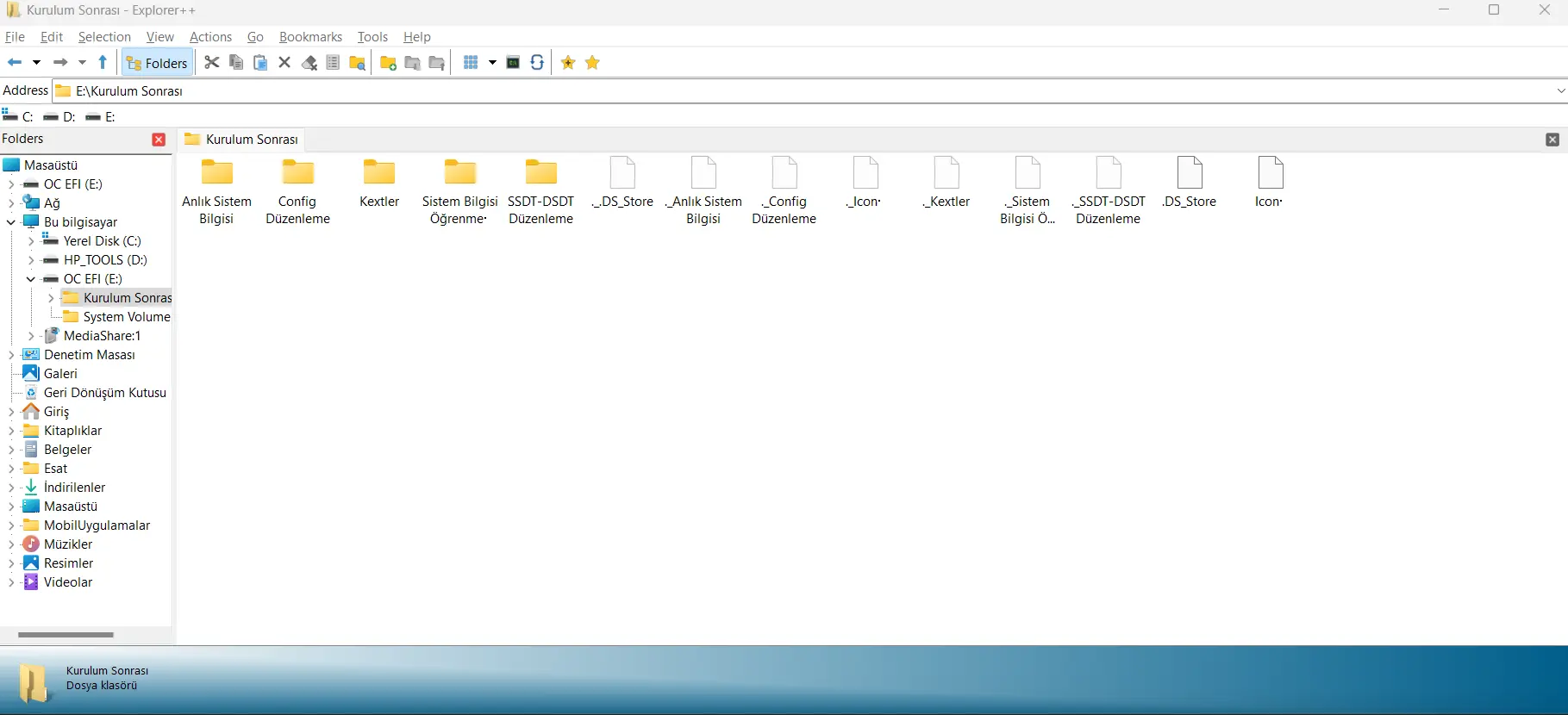The height and width of the screenshot is (715, 1568).
Task: Open command prompt toolbar icon
Action: coord(513,63)
